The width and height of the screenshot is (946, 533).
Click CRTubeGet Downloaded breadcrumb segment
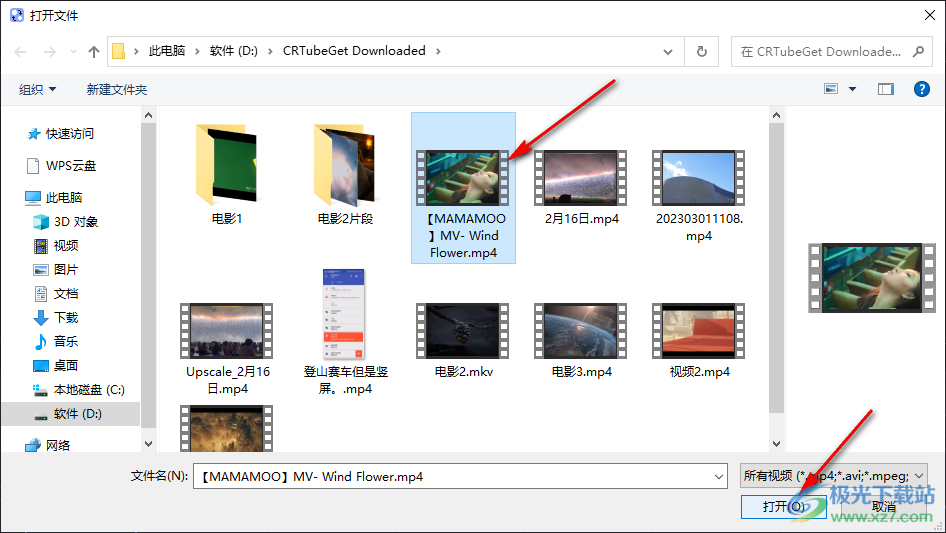(354, 51)
